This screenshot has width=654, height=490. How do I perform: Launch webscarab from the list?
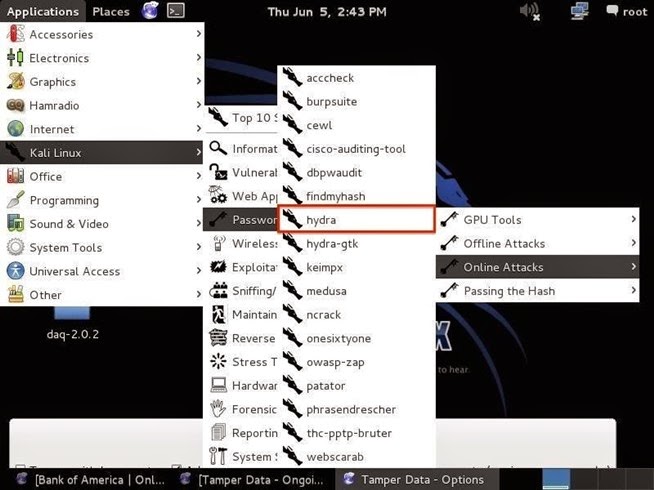click(357, 457)
